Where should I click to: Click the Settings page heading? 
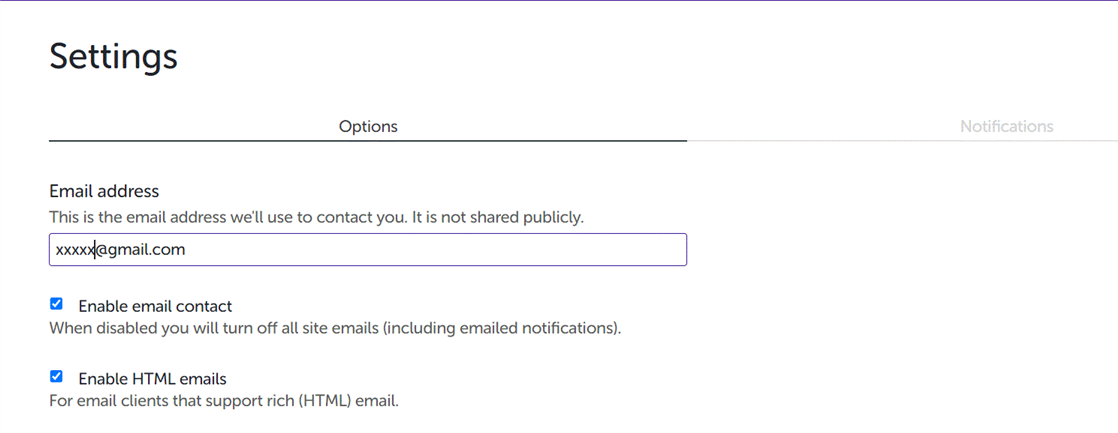[x=113, y=56]
